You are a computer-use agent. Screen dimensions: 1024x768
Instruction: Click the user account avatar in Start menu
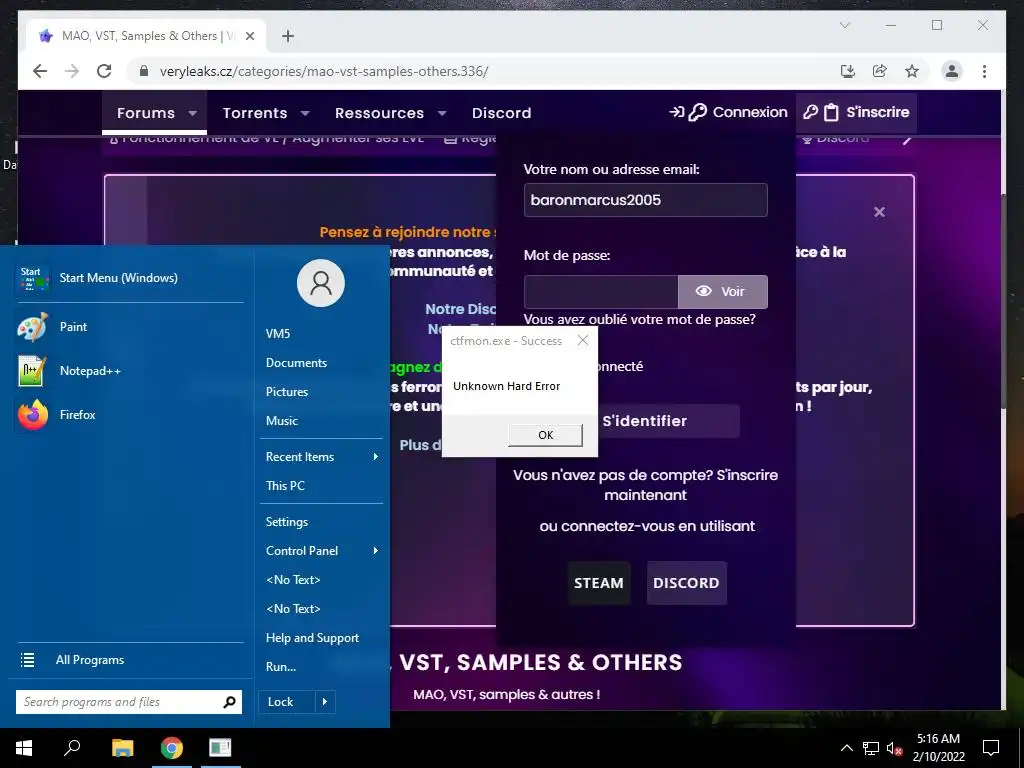point(321,283)
